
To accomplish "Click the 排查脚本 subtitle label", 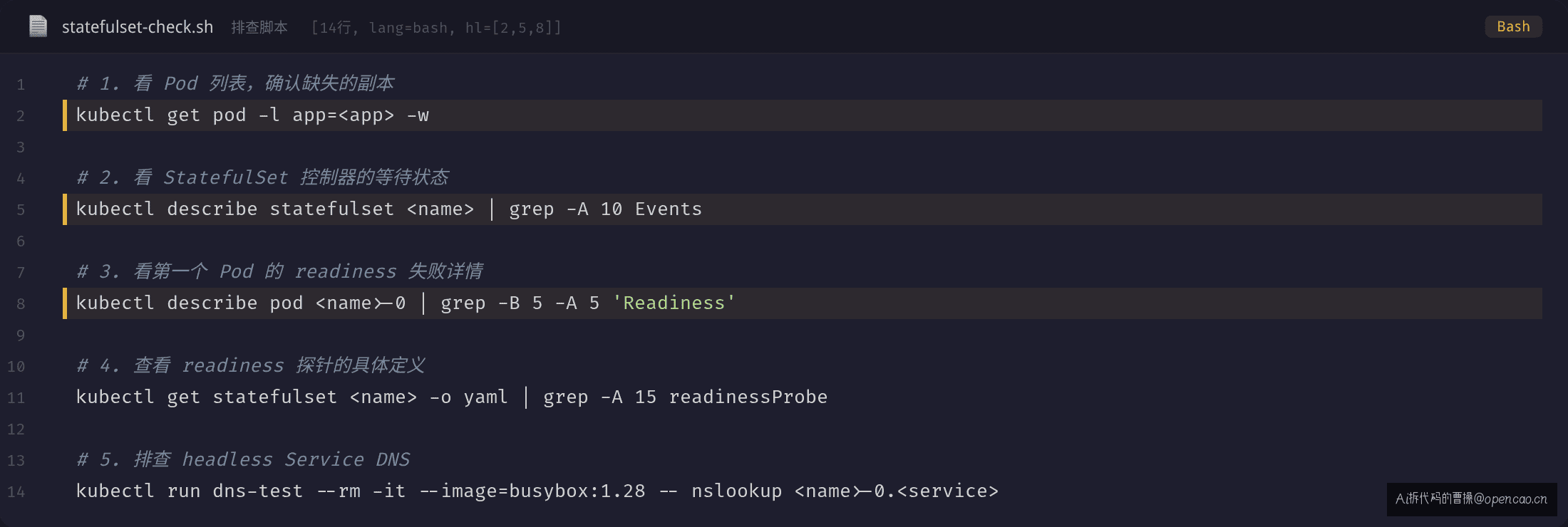I will tap(259, 27).
